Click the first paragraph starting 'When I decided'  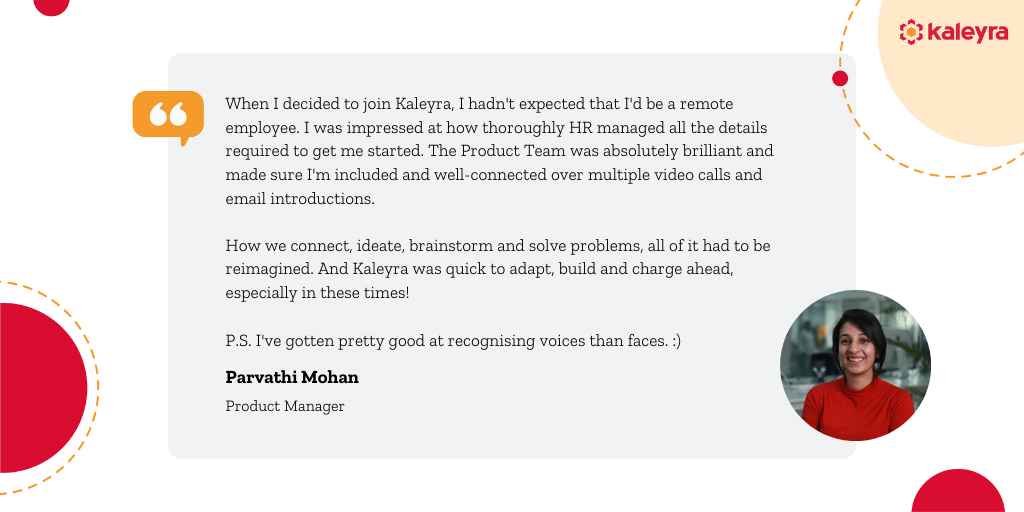500,151
